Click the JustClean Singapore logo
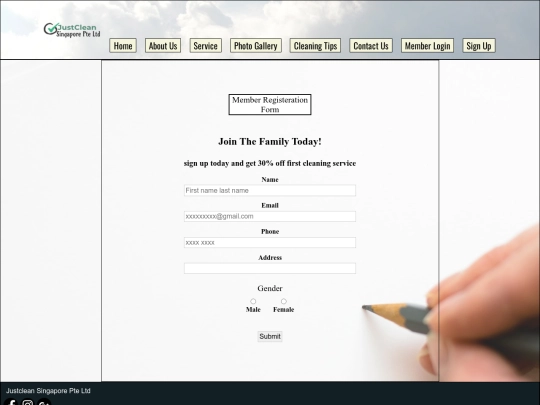The height and width of the screenshot is (405, 540). pos(72,30)
